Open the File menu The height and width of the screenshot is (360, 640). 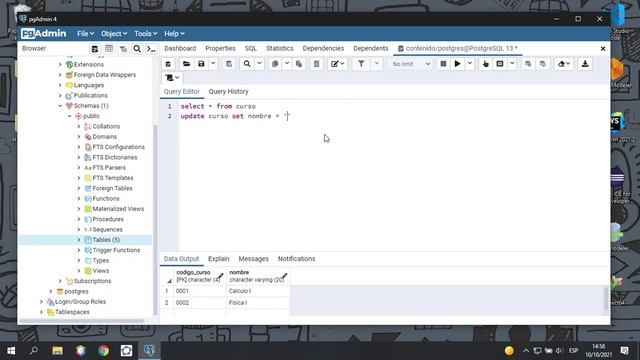point(85,33)
